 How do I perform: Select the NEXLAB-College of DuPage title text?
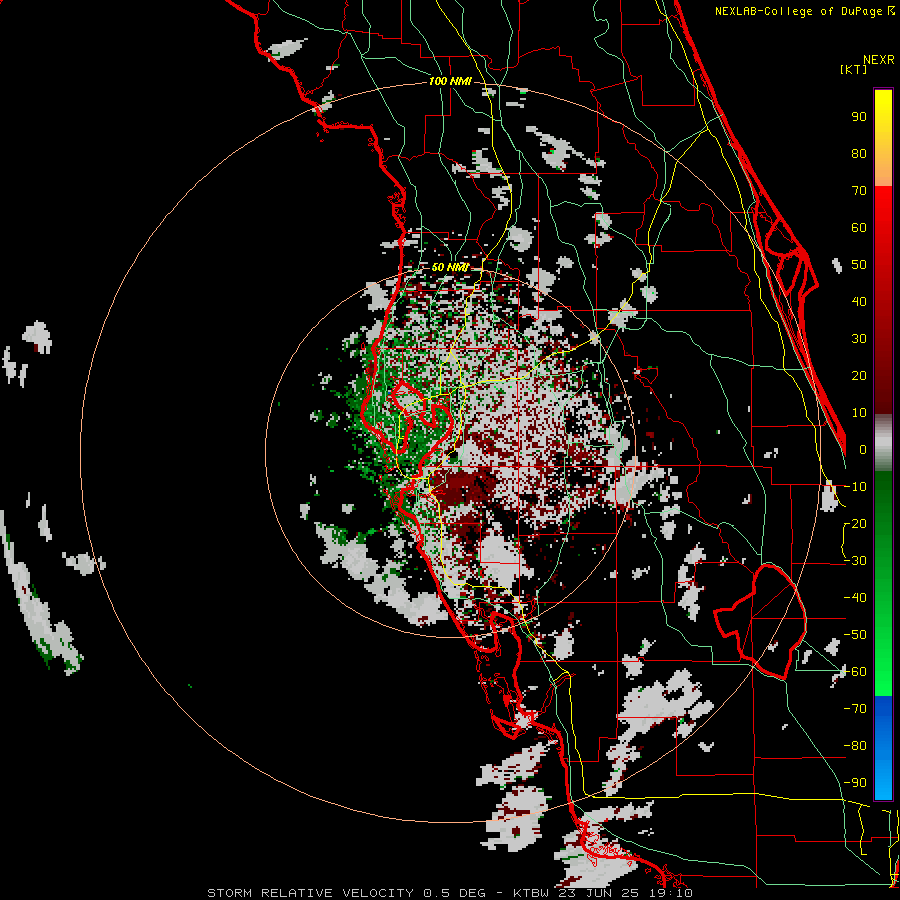pyautogui.click(x=804, y=11)
